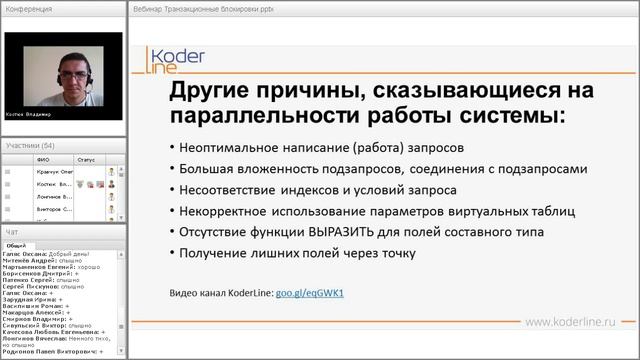The image size is (640, 360).
Task: Click chat message from Сивульский Виктор
Action: click(x=47, y=326)
